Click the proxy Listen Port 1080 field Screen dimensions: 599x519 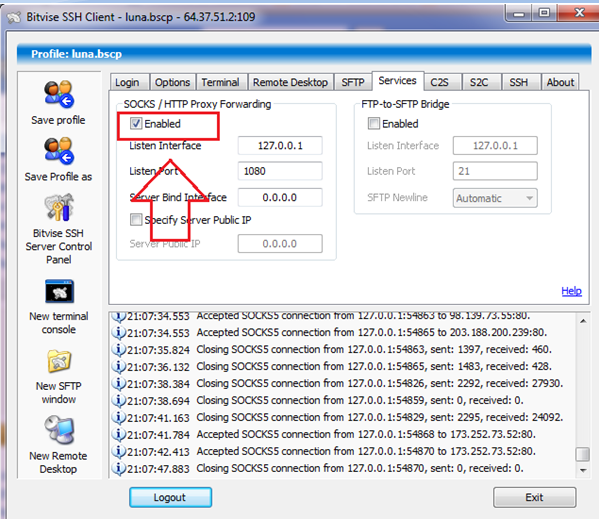280,171
